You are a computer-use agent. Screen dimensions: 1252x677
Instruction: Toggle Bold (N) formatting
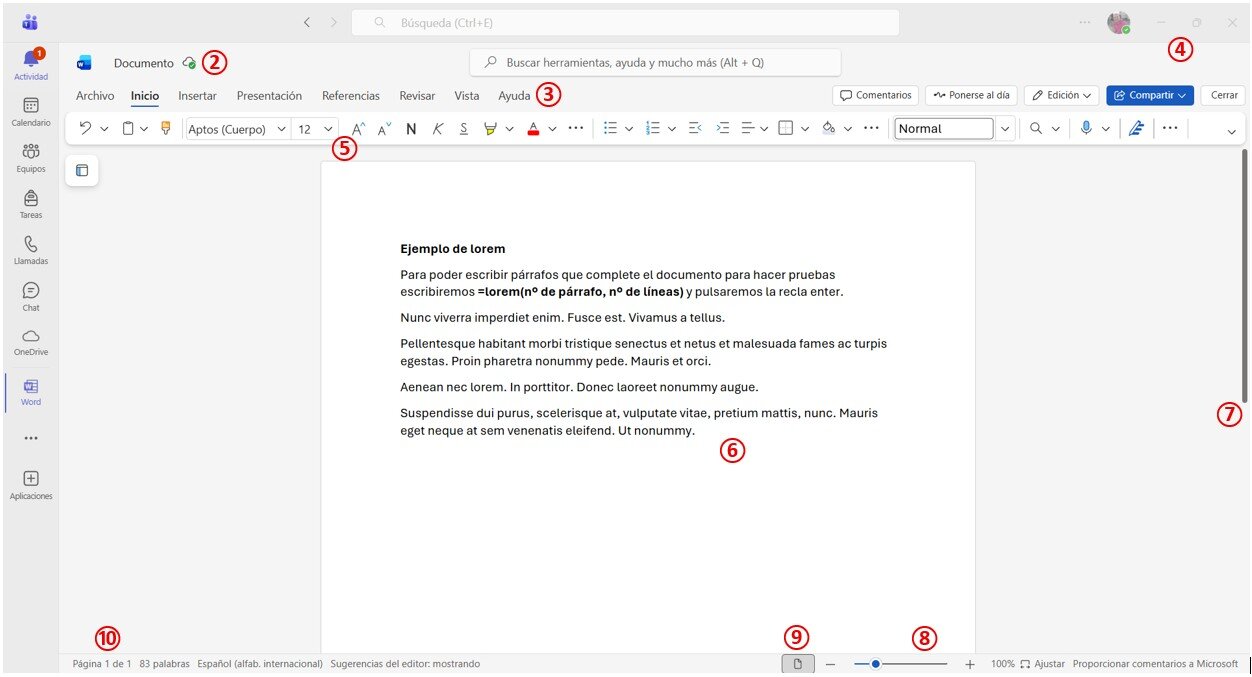coord(411,128)
